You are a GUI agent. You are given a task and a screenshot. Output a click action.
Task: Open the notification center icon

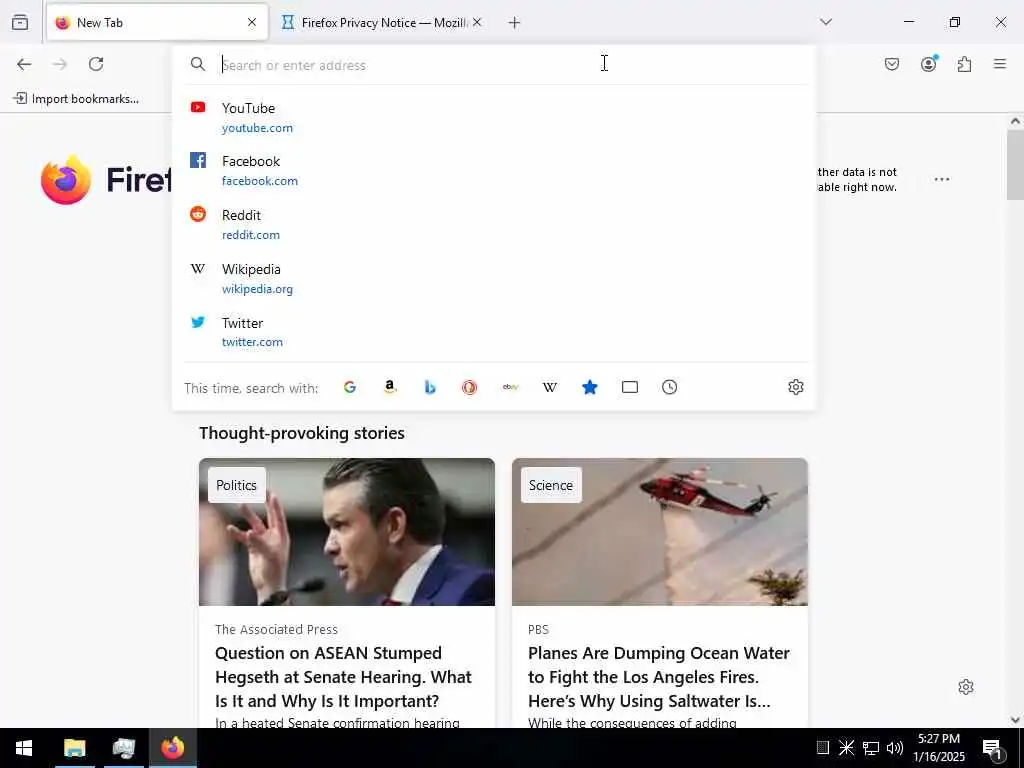pos(993,750)
